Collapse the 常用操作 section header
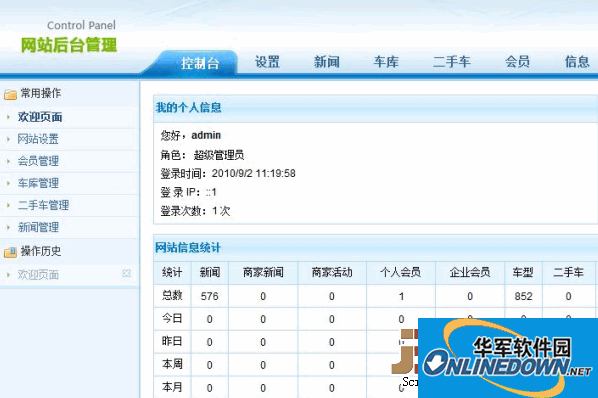Image resolution: width=598 pixels, height=398 pixels. (69, 93)
